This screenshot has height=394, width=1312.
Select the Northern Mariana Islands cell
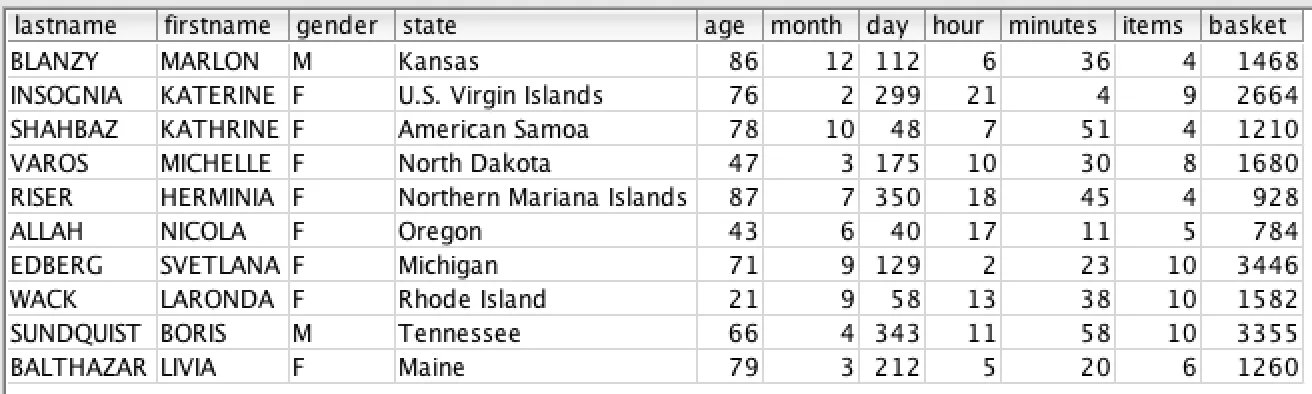click(545, 198)
